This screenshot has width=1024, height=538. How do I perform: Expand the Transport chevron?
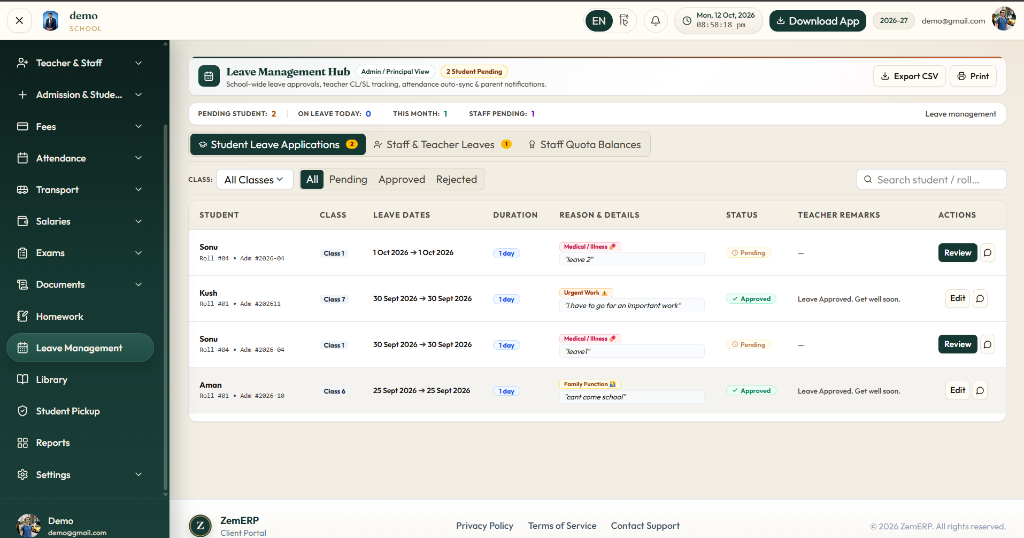(x=138, y=190)
